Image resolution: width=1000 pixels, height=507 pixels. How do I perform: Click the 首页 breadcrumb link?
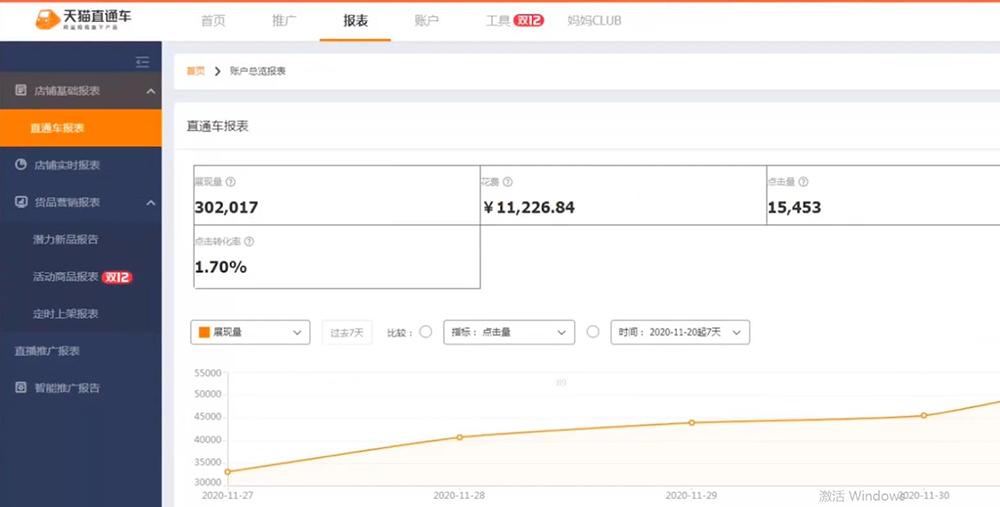(195, 71)
